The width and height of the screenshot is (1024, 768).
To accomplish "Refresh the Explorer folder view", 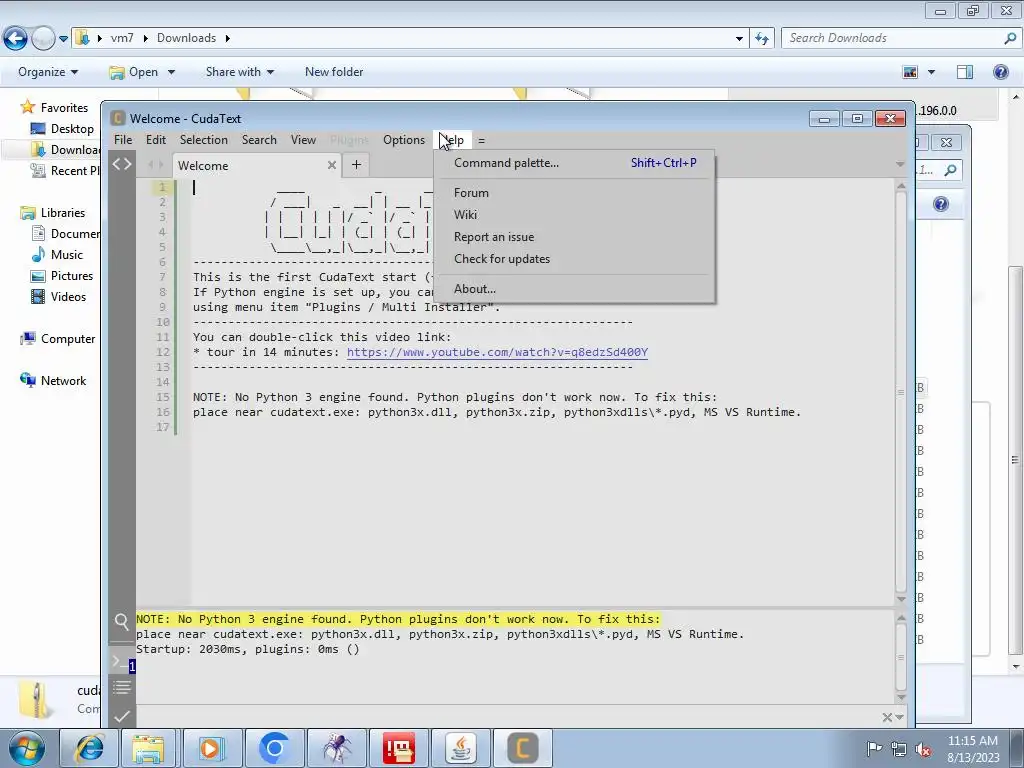I will pos(761,39).
